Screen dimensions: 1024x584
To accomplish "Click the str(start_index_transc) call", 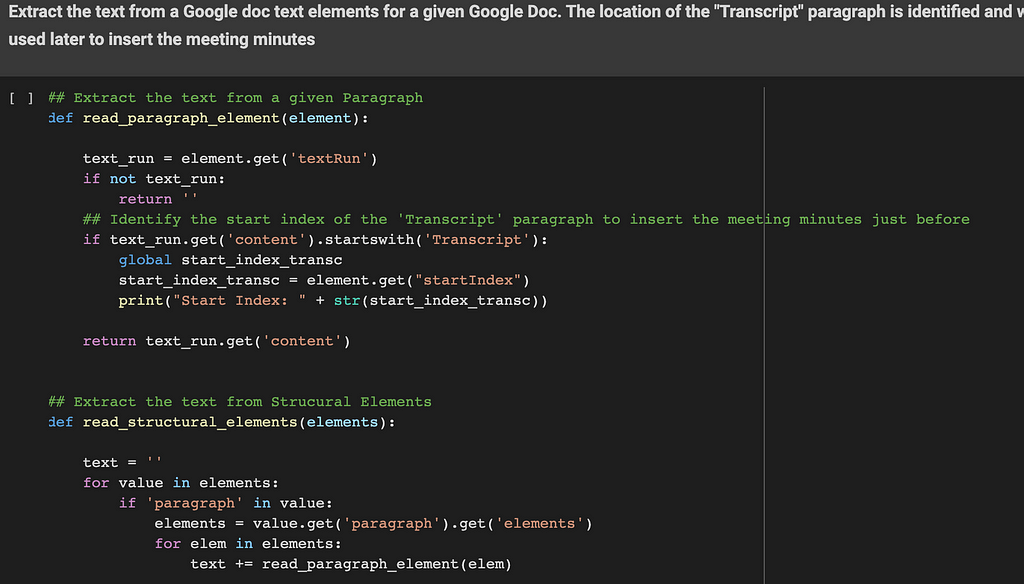I will pos(436,300).
